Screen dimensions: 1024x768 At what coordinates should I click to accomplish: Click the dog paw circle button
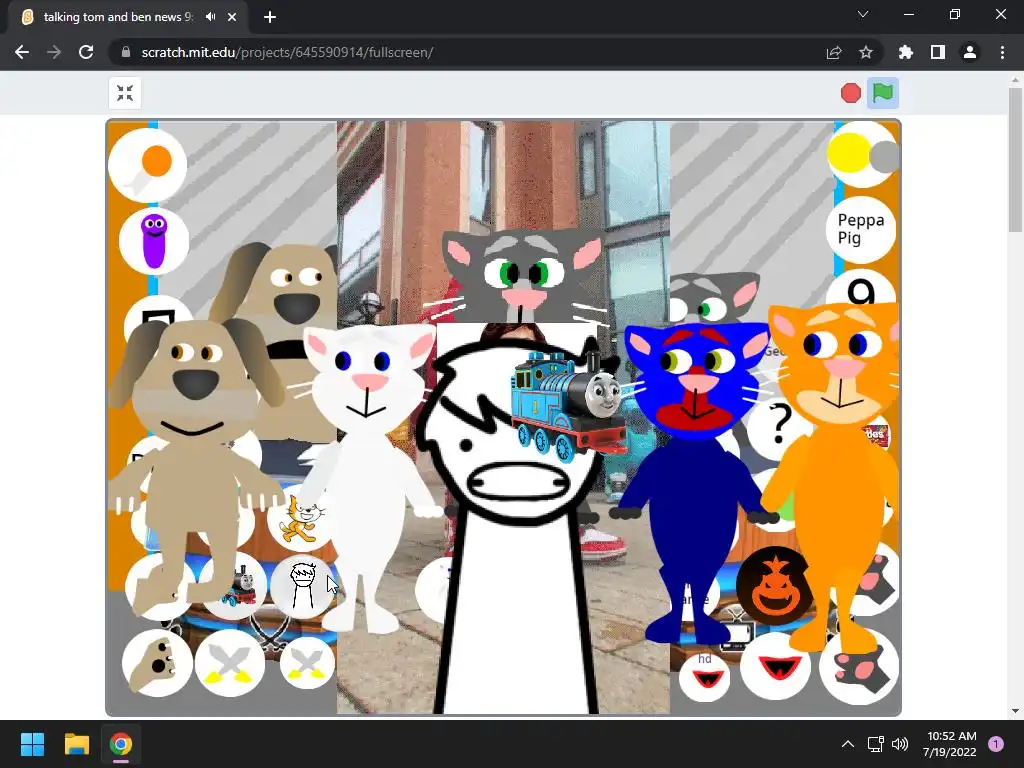pyautogui.click(x=157, y=663)
